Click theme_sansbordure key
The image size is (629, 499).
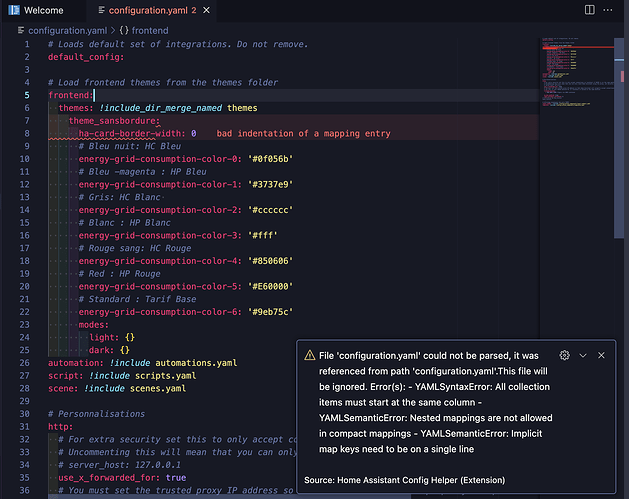(x=114, y=121)
